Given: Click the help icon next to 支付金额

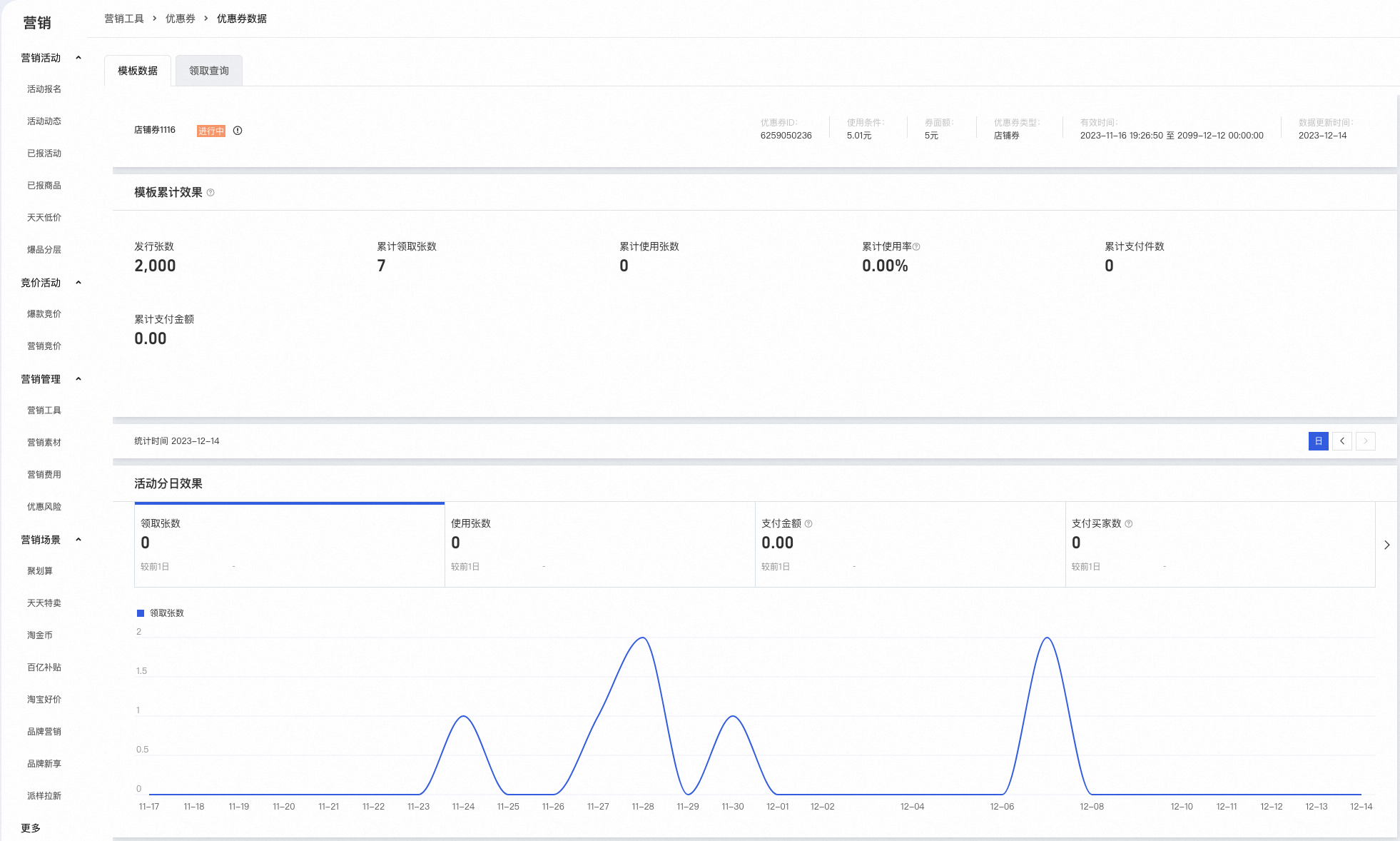Looking at the screenshot, I should point(808,524).
